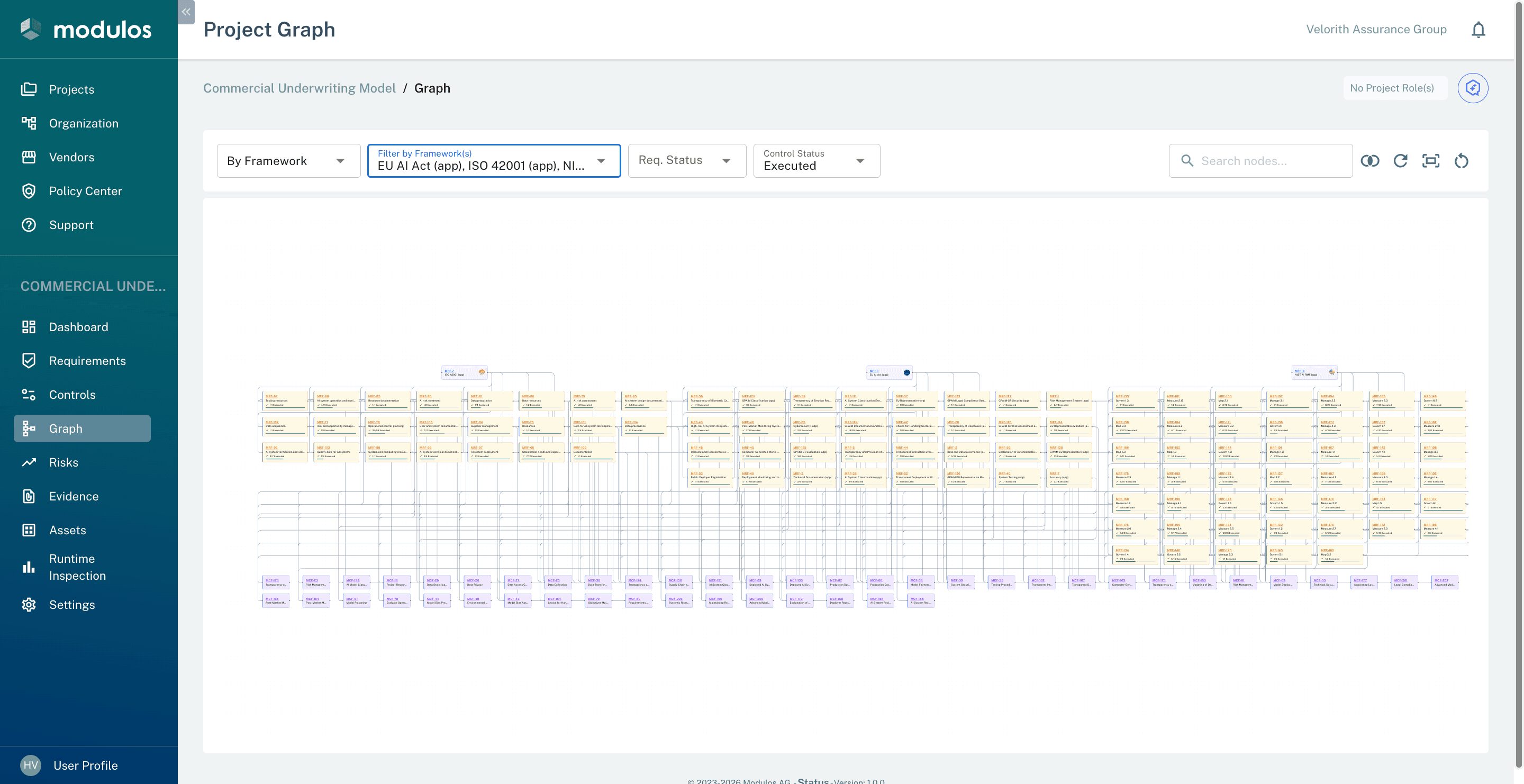
Task: Open control node MCF-51 Model Poisoning
Action: [x=357, y=601]
